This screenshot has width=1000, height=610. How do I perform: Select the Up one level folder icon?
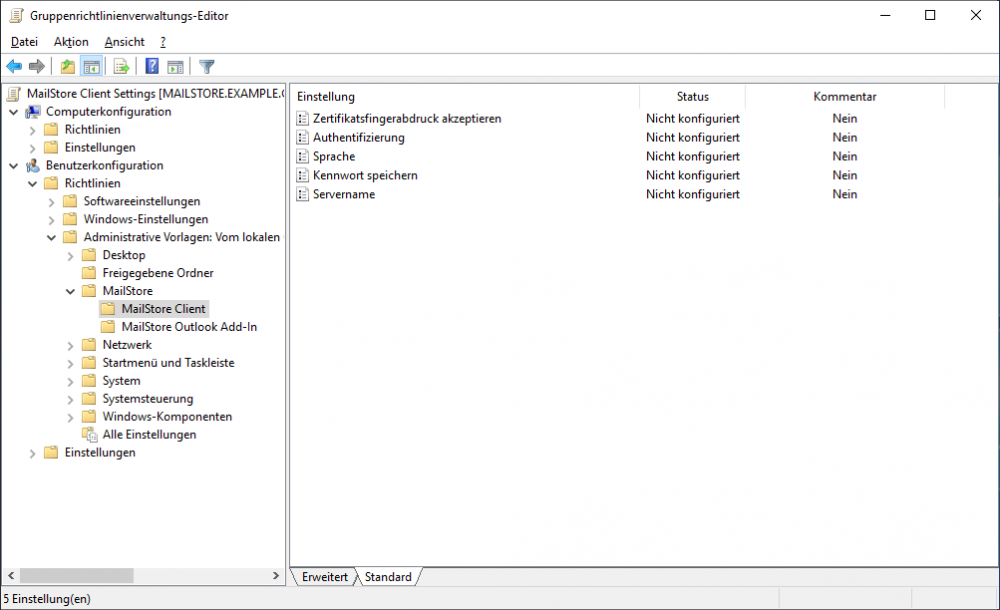click(x=66, y=66)
